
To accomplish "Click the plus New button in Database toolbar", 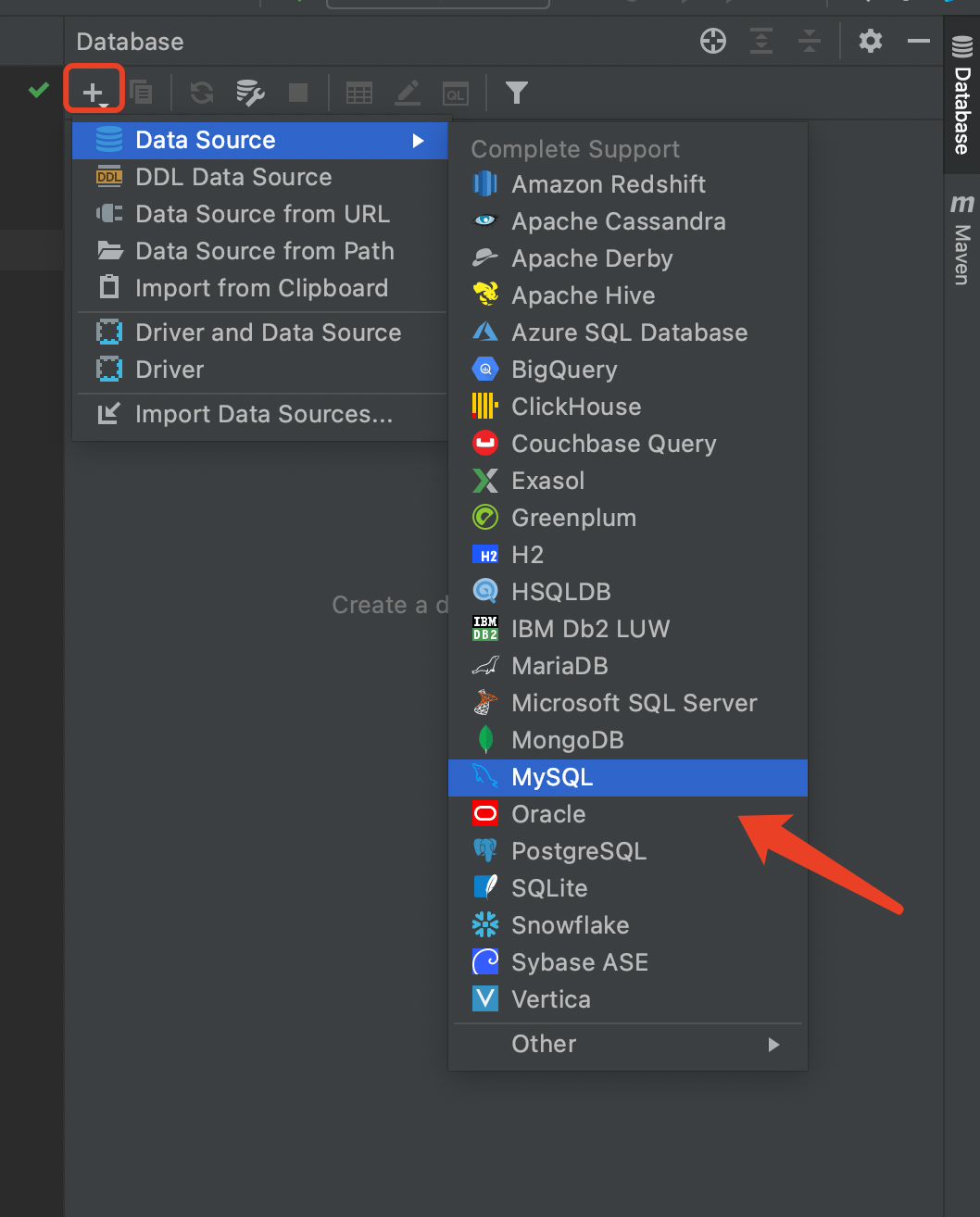I will click(x=94, y=92).
